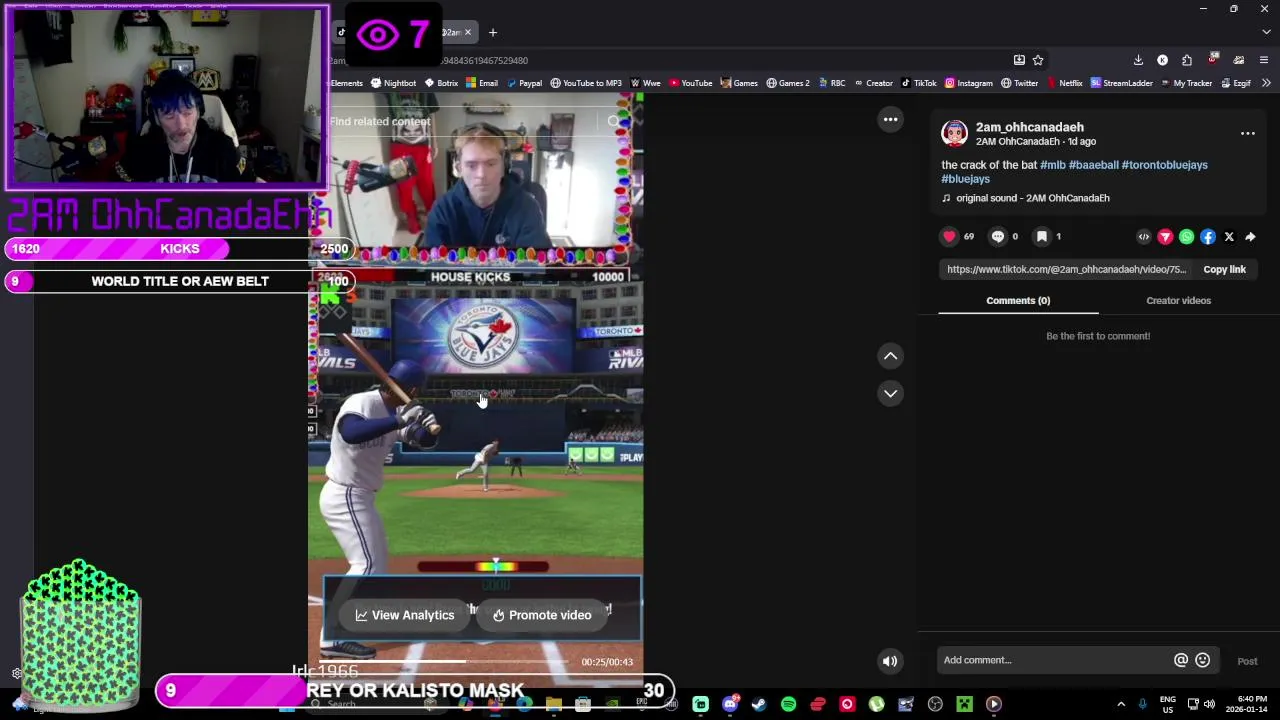Open the #mlb hashtag
Viewport: 1280px width, 720px height.
click(1052, 165)
